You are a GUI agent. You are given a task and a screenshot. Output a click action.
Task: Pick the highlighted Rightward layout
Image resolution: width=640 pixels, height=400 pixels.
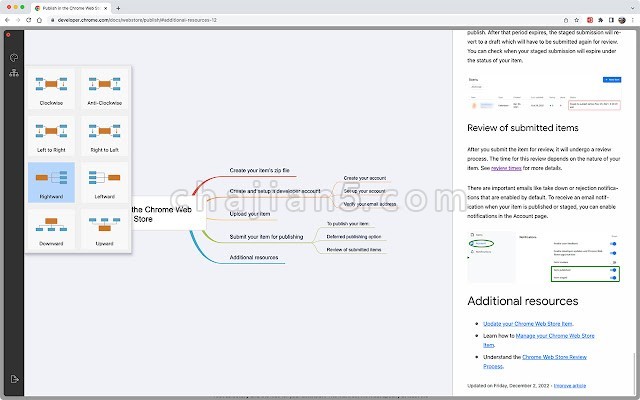pos(51,182)
